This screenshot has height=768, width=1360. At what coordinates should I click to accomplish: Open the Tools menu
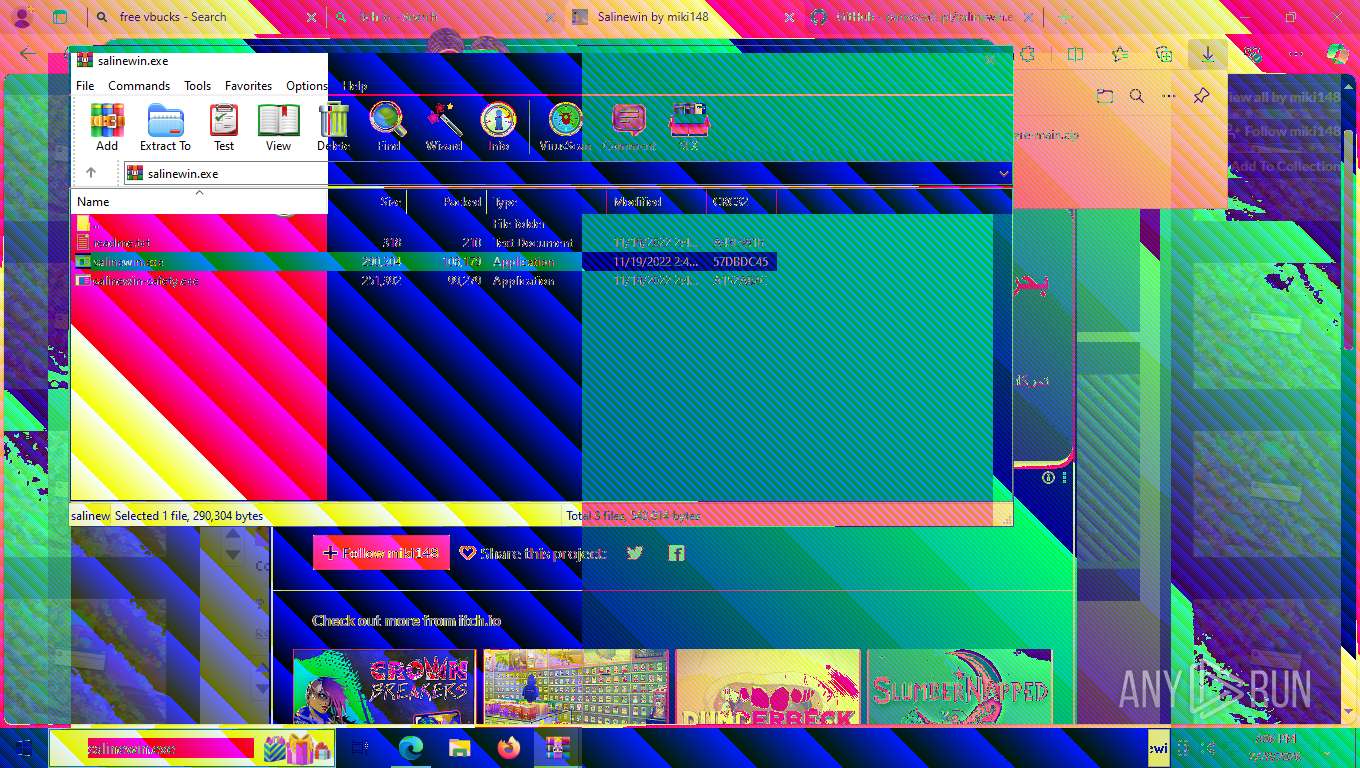(x=197, y=86)
